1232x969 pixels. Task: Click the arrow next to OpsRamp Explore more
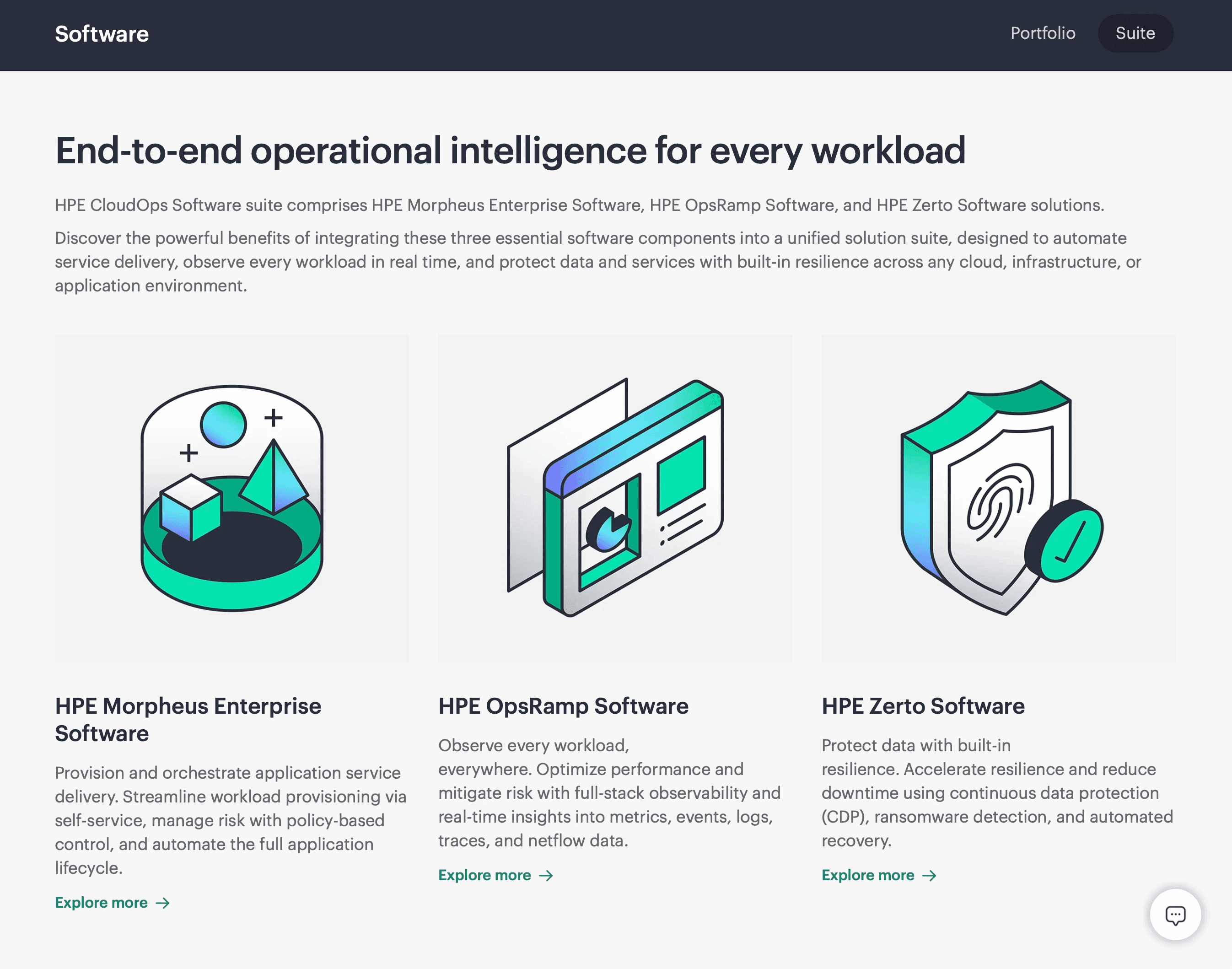546,875
